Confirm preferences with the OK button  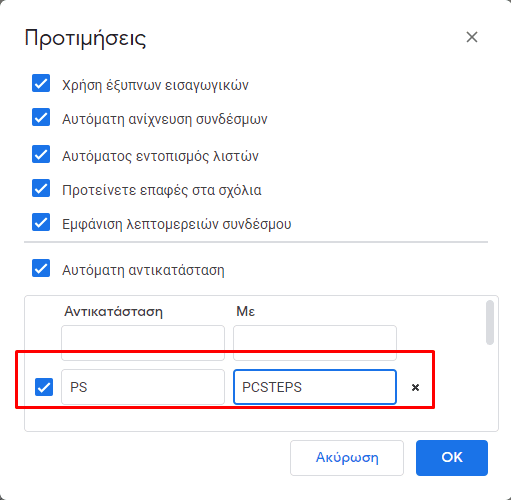coord(452,458)
